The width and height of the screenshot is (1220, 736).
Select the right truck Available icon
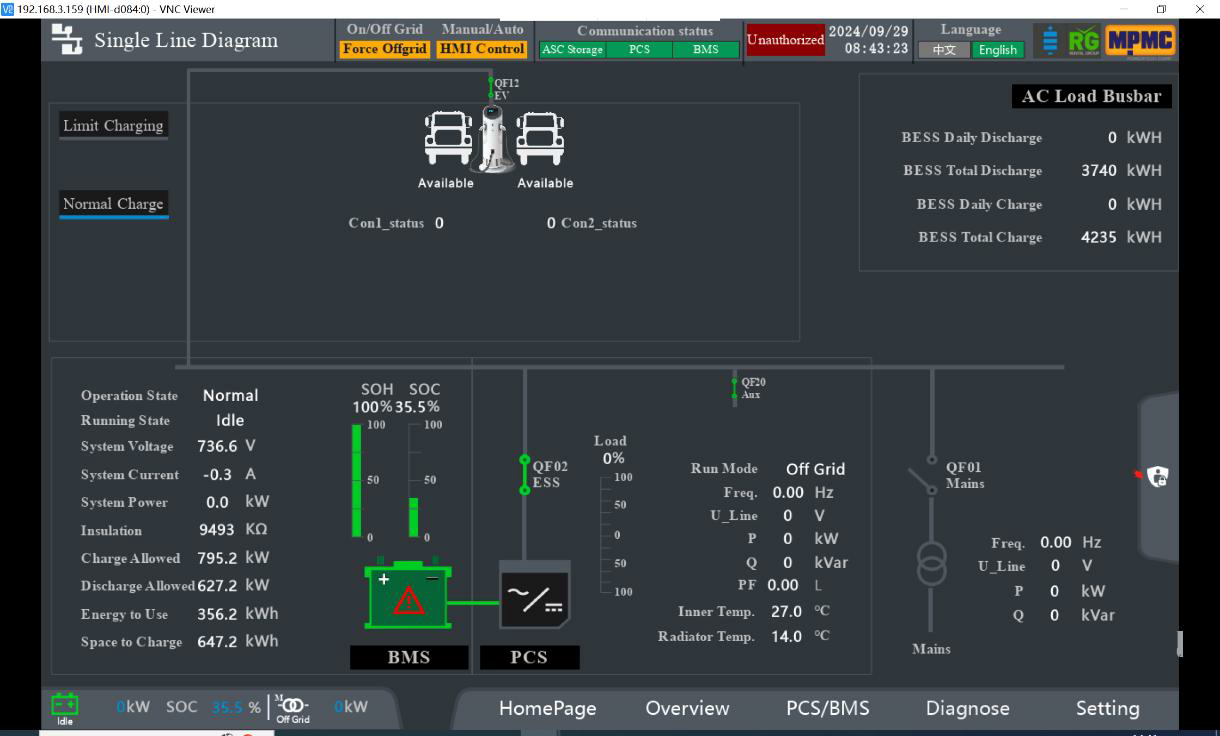(x=541, y=138)
